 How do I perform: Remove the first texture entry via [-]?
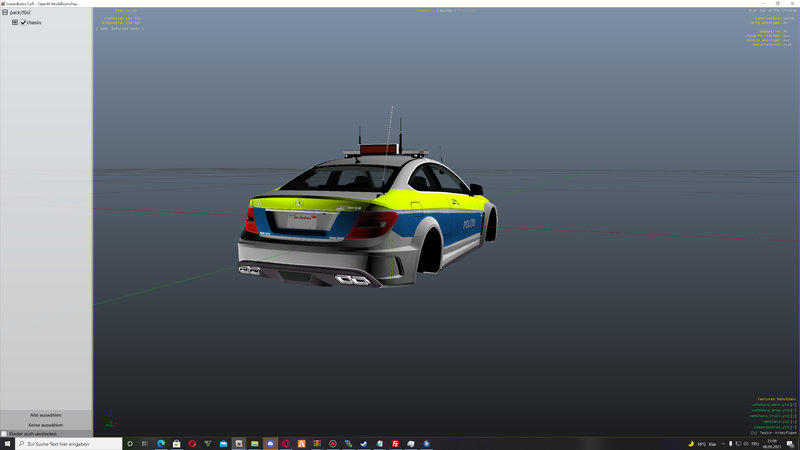coord(793,405)
